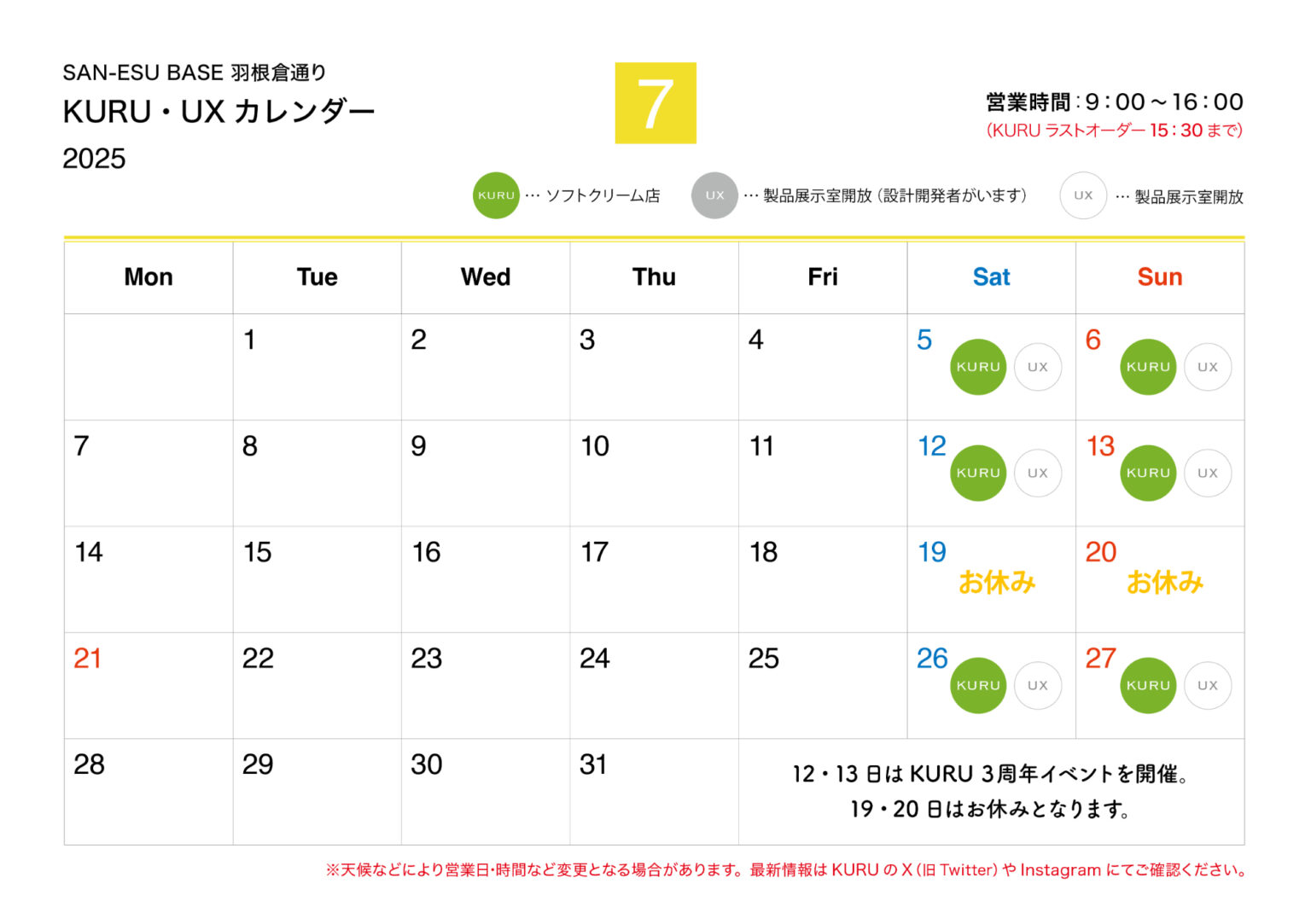Image resolution: width=1311 pixels, height=924 pixels.
Task: Click the white UX icon on Saturday 5
Action: click(1038, 367)
